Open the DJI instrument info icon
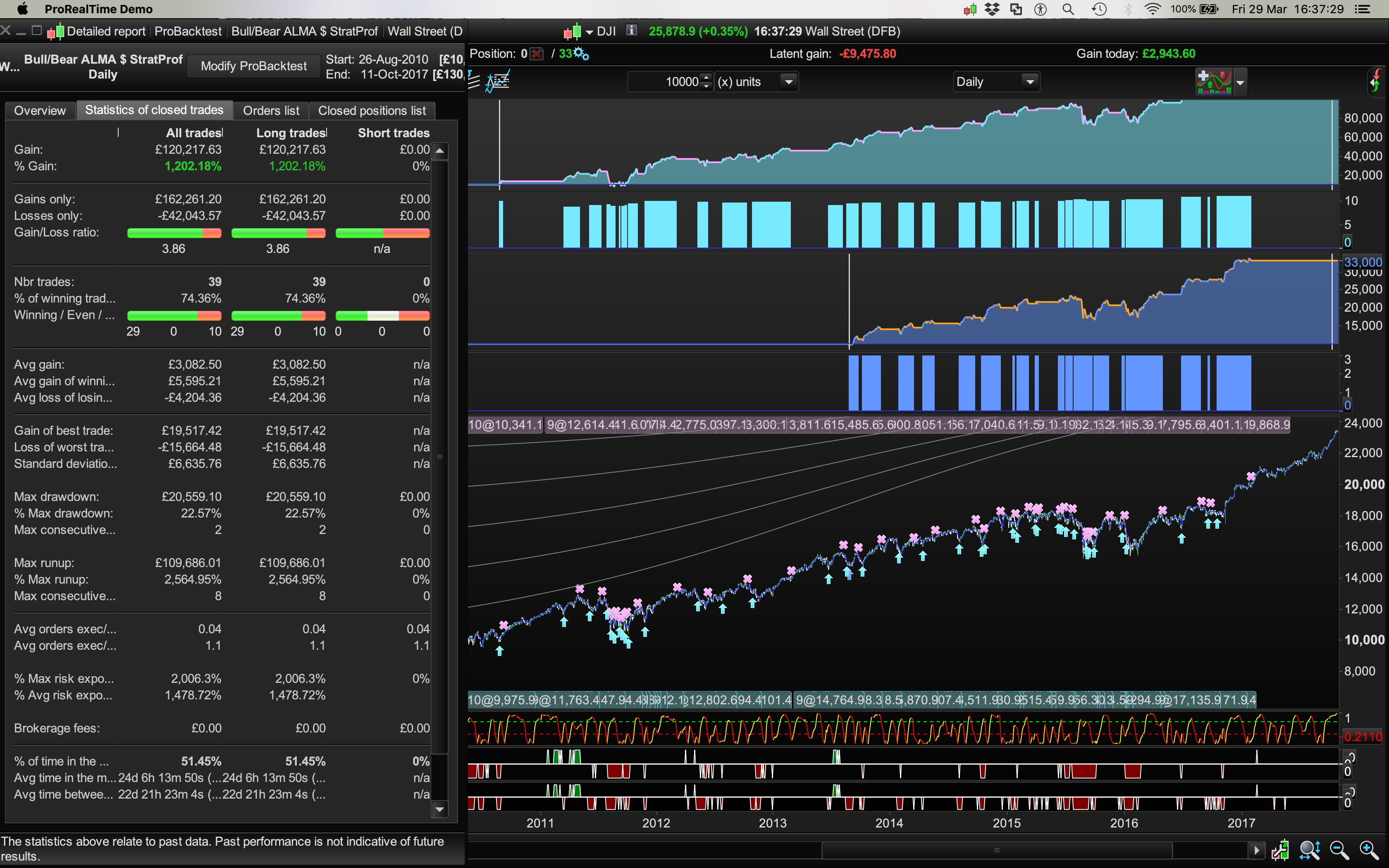 (631, 31)
